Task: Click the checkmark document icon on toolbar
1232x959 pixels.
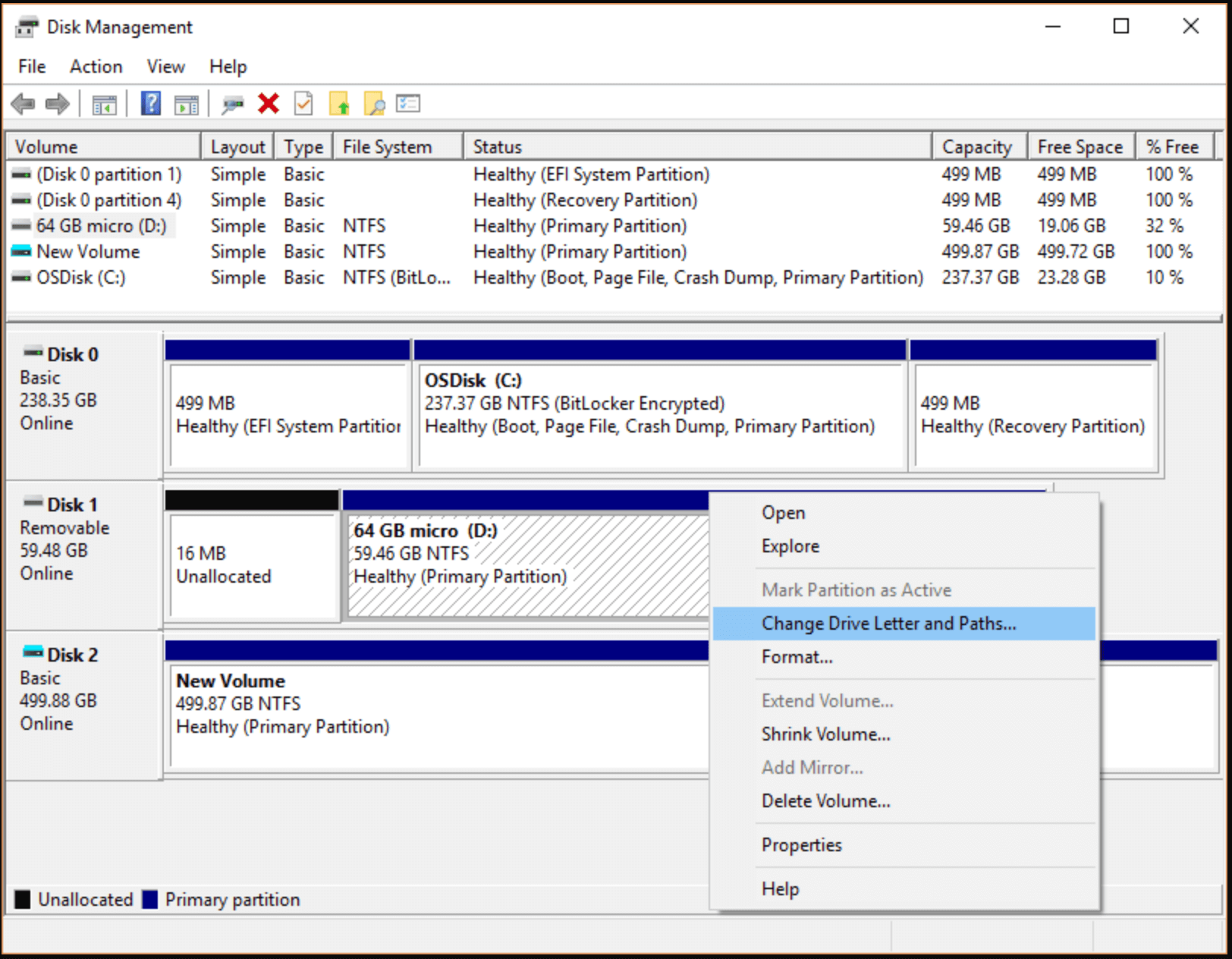Action: point(303,104)
